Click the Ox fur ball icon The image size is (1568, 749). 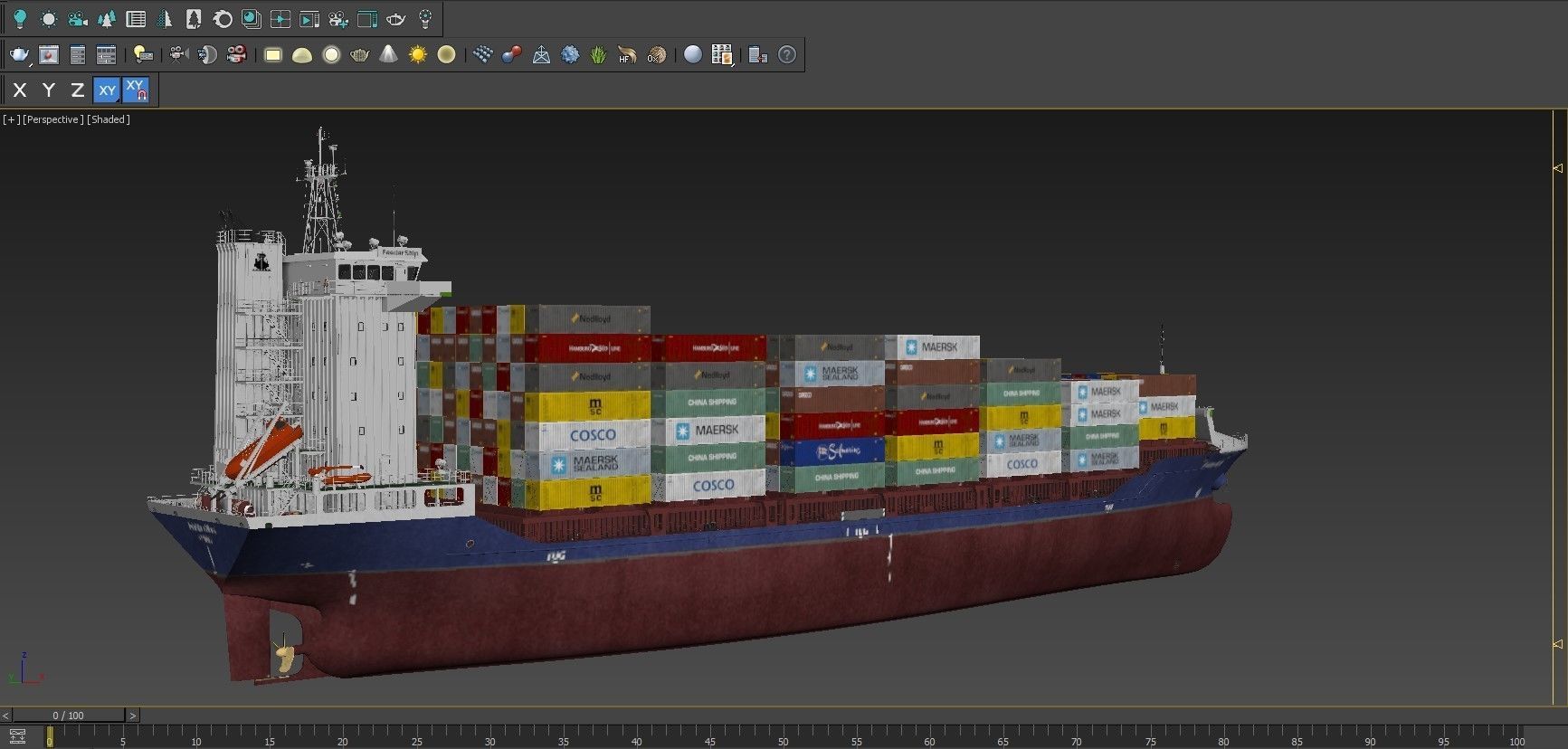point(657,55)
